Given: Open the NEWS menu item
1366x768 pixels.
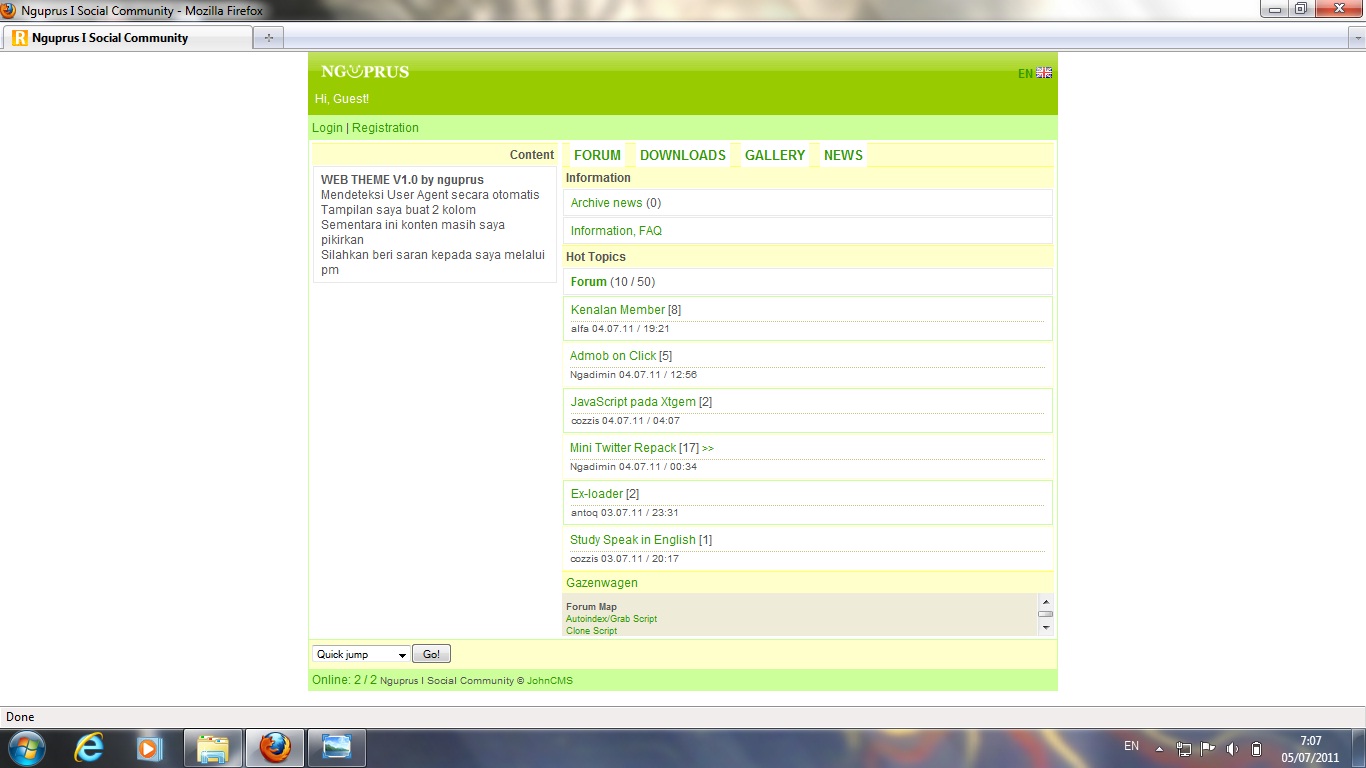Looking at the screenshot, I should point(843,155).
